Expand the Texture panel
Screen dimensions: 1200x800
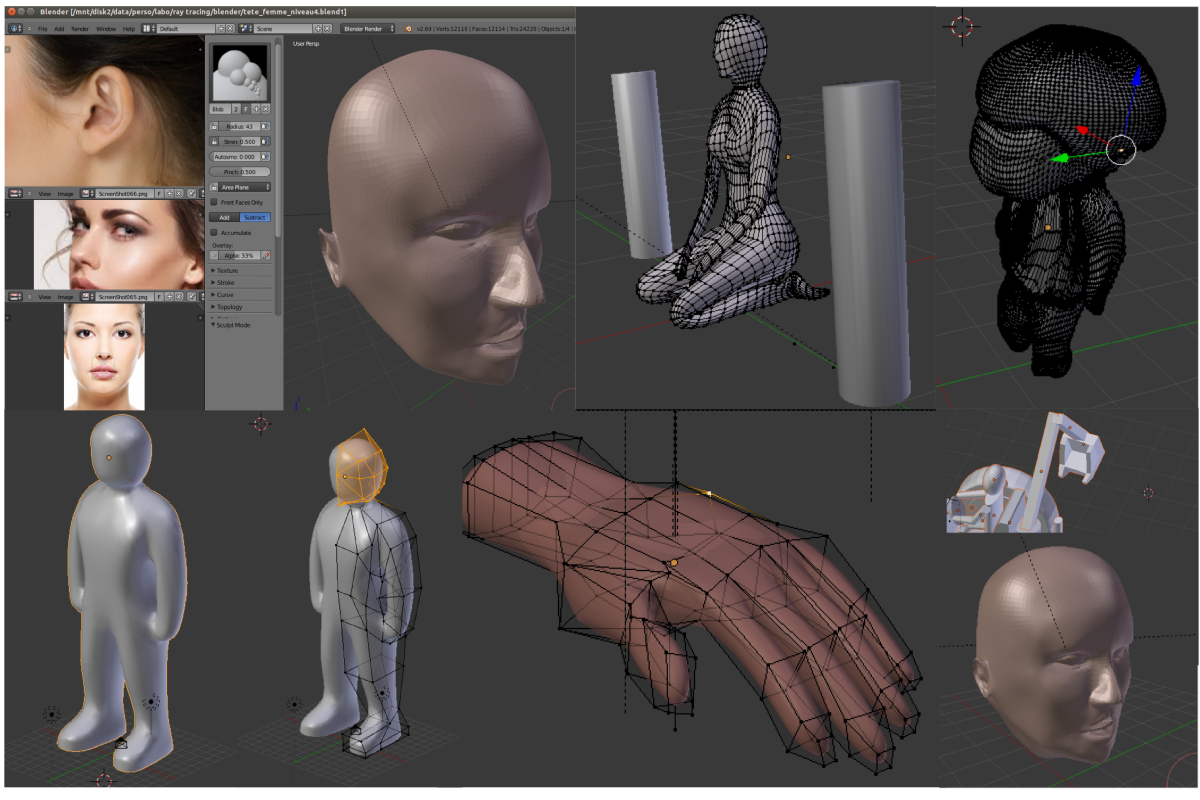coord(227,270)
